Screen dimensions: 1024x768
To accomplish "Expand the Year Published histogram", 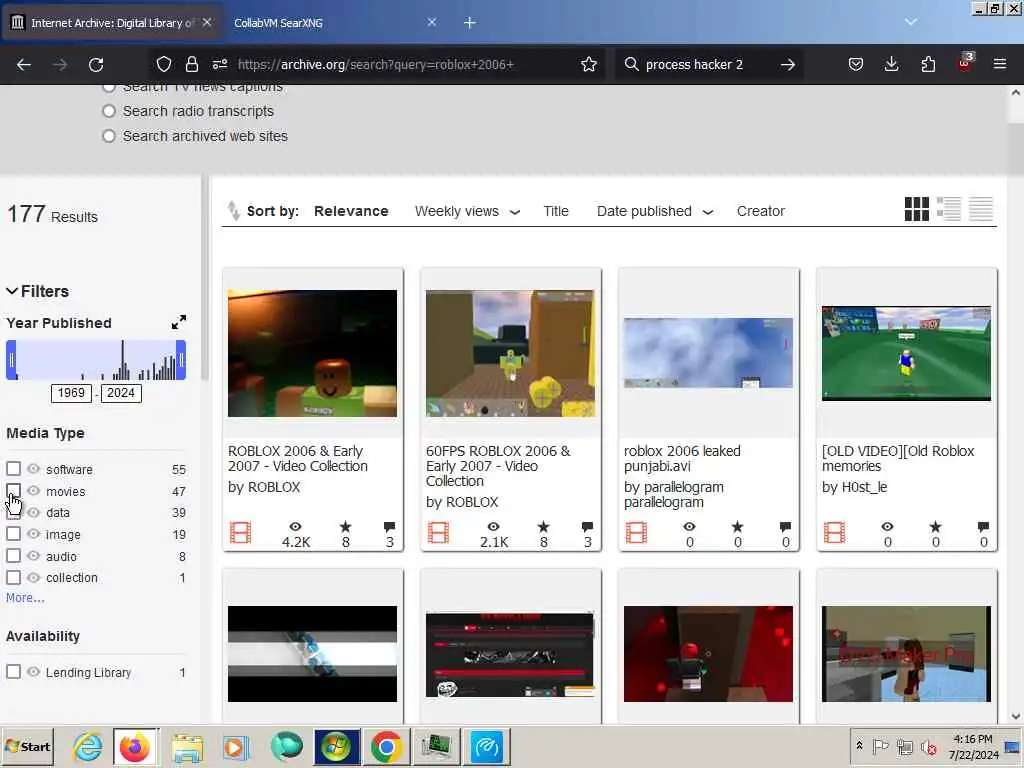I will tap(178, 322).
